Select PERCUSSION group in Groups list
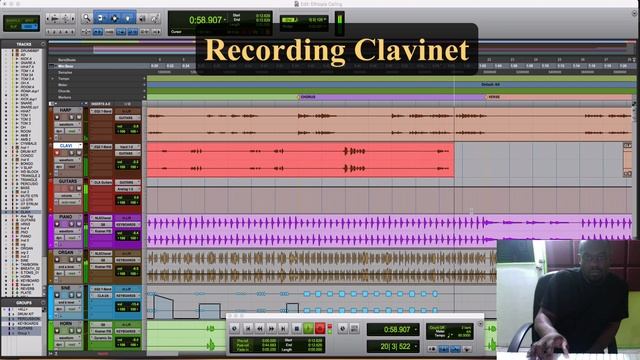Viewport: 640px width, 360px height. [x=28, y=319]
